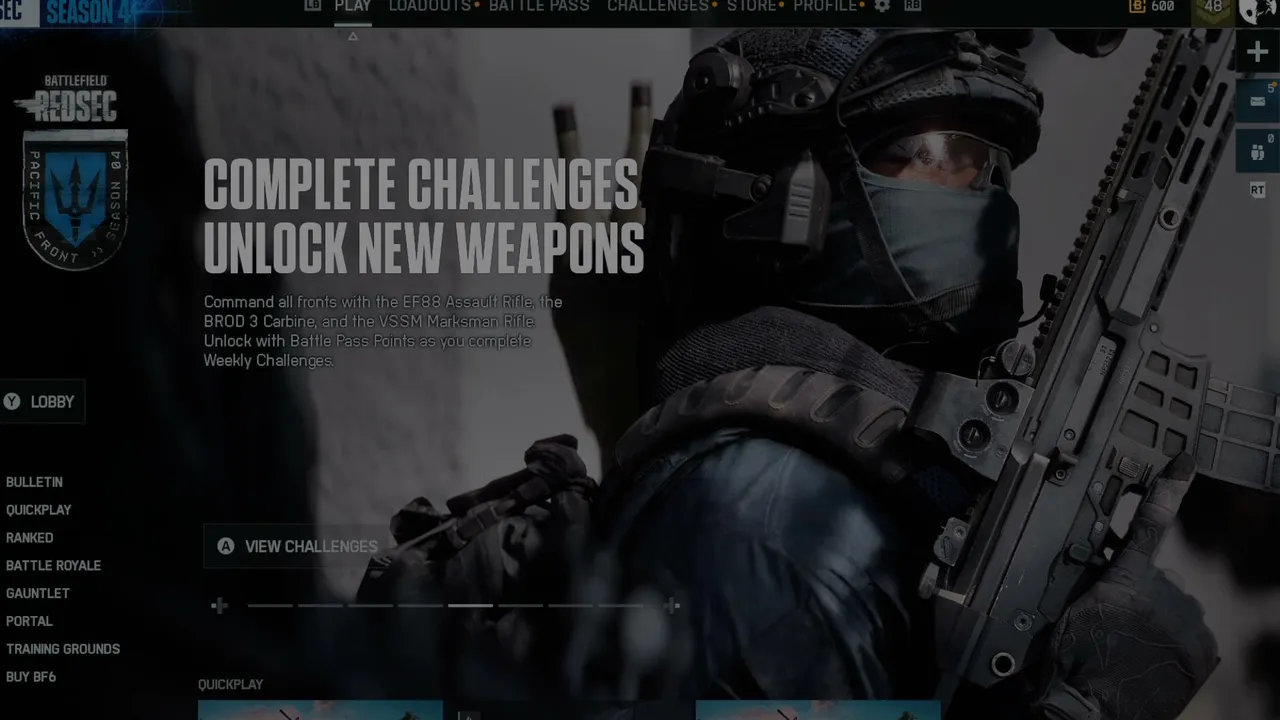The width and height of the screenshot is (1280, 720).
Task: Switch to the PROFILE tab
Action: (x=825, y=6)
